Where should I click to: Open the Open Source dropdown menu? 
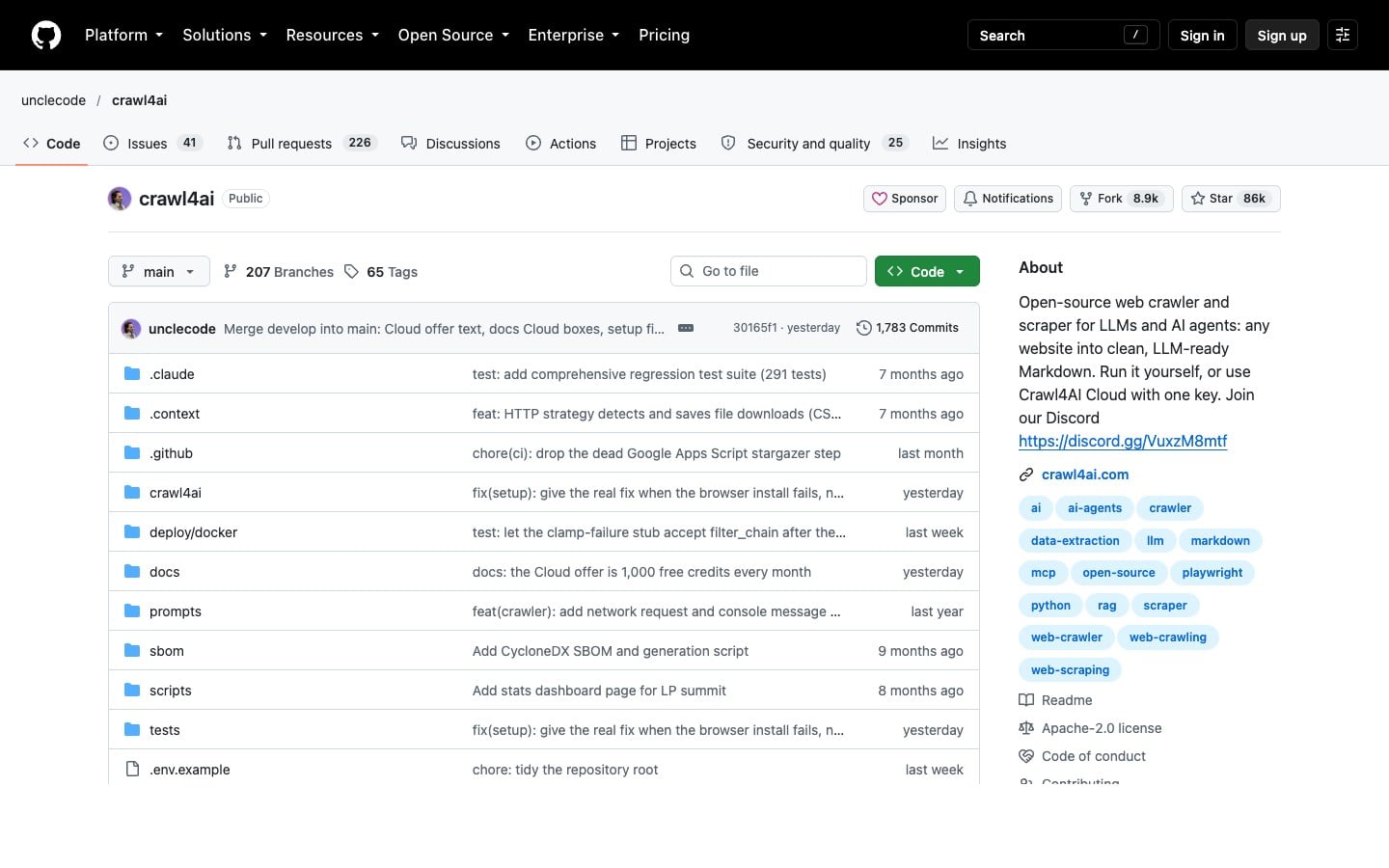[x=453, y=35]
